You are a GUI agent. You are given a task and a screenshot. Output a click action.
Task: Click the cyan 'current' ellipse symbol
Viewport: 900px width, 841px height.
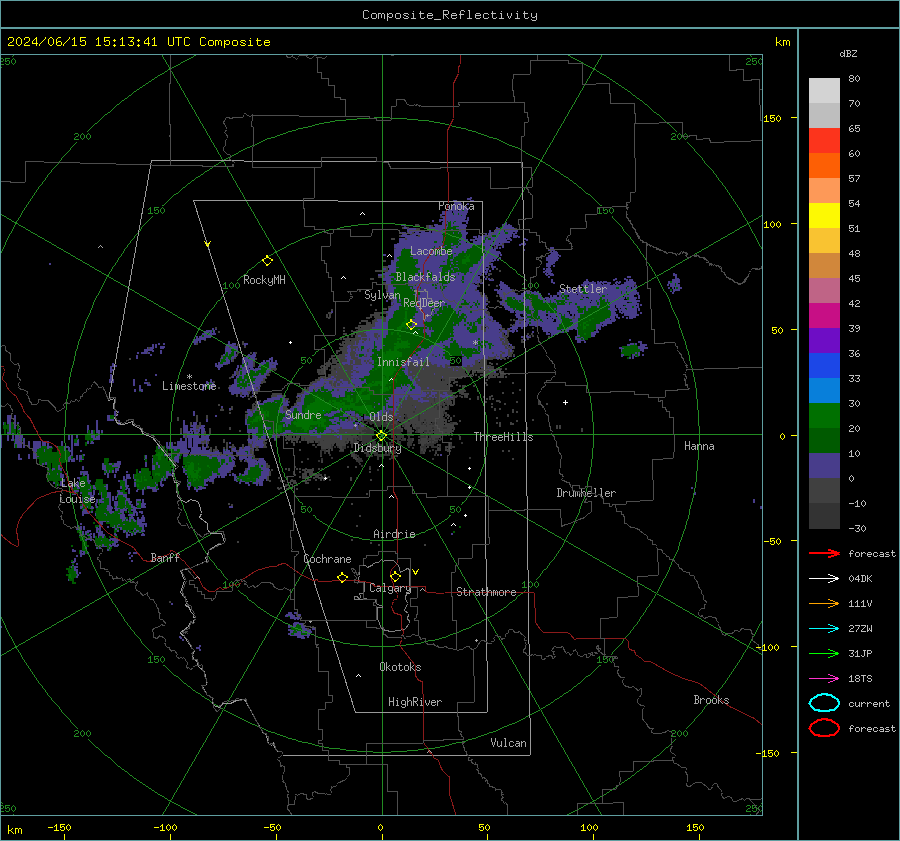pyautogui.click(x=824, y=703)
